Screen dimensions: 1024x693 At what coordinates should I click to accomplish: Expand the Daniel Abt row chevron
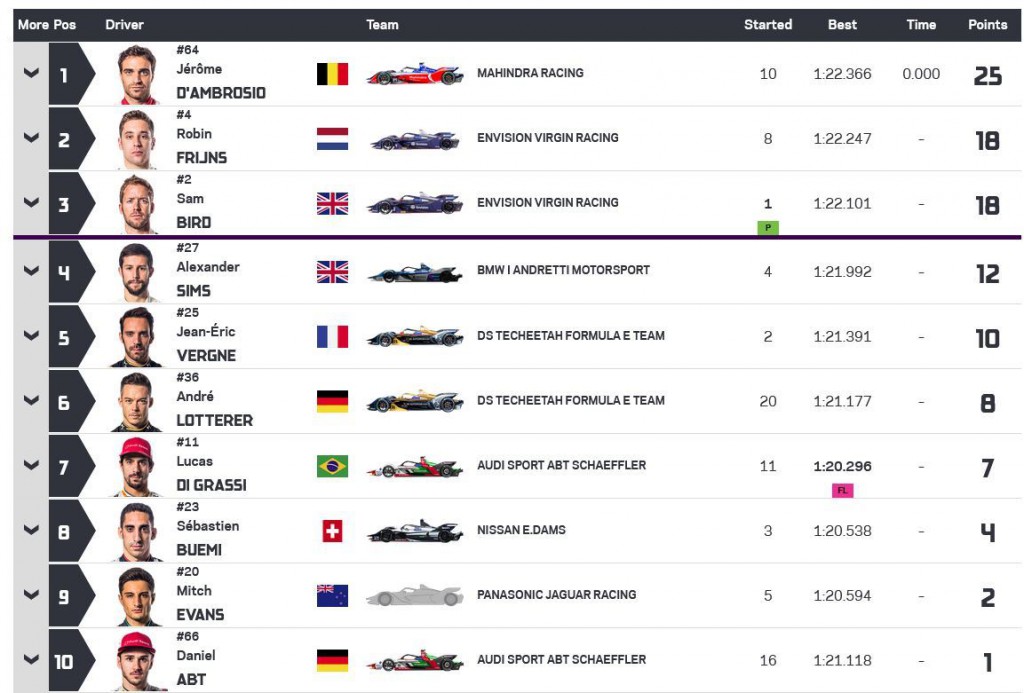pos(31,660)
